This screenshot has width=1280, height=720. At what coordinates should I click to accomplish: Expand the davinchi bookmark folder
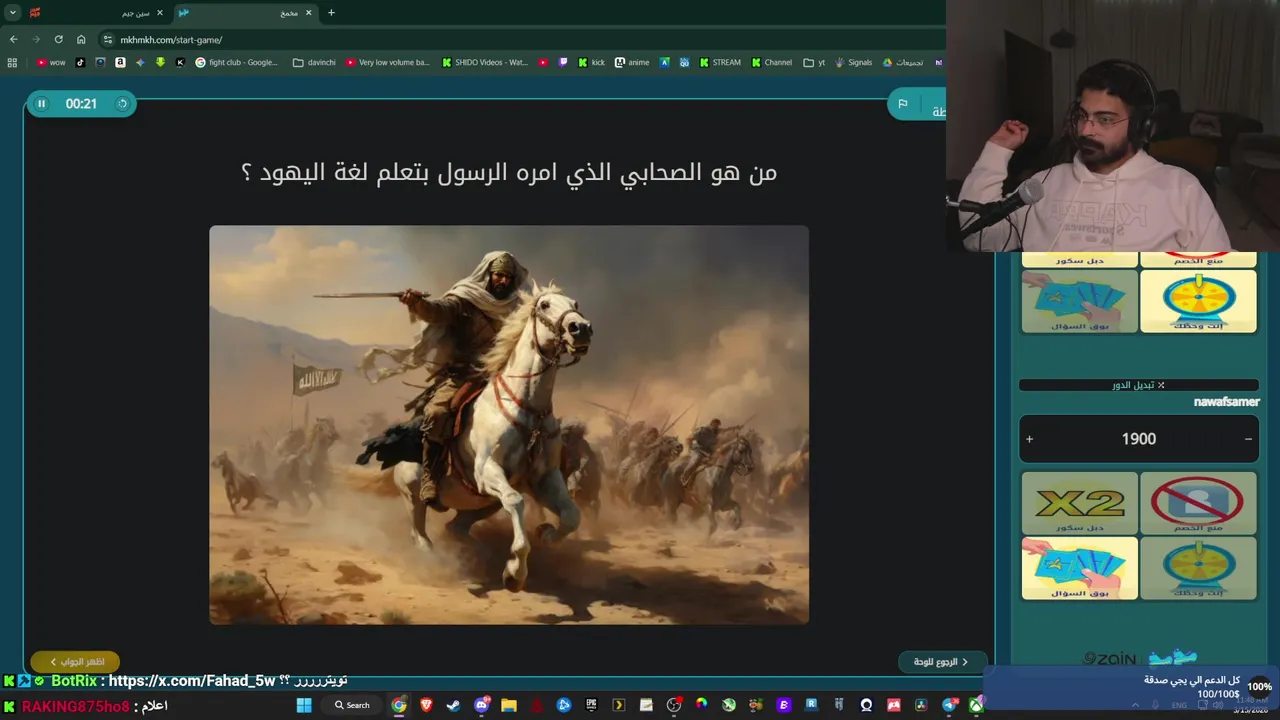click(x=314, y=62)
